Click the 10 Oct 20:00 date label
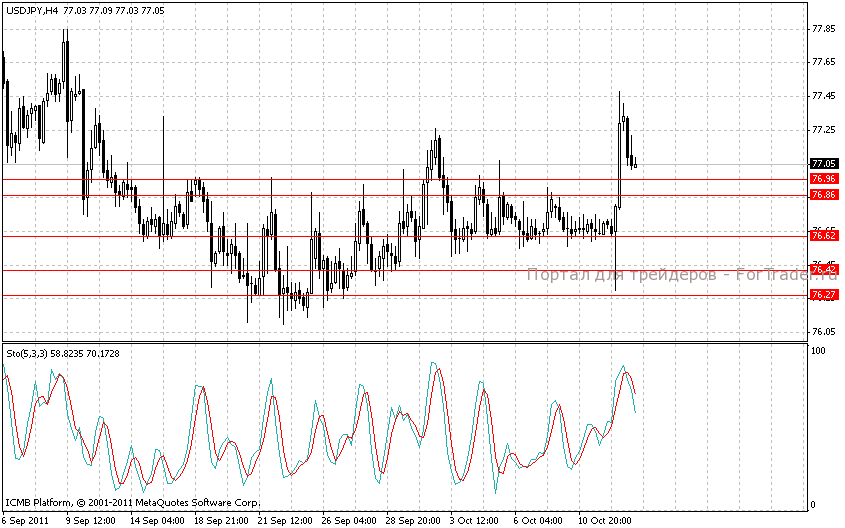845x528 pixels. tap(603, 520)
